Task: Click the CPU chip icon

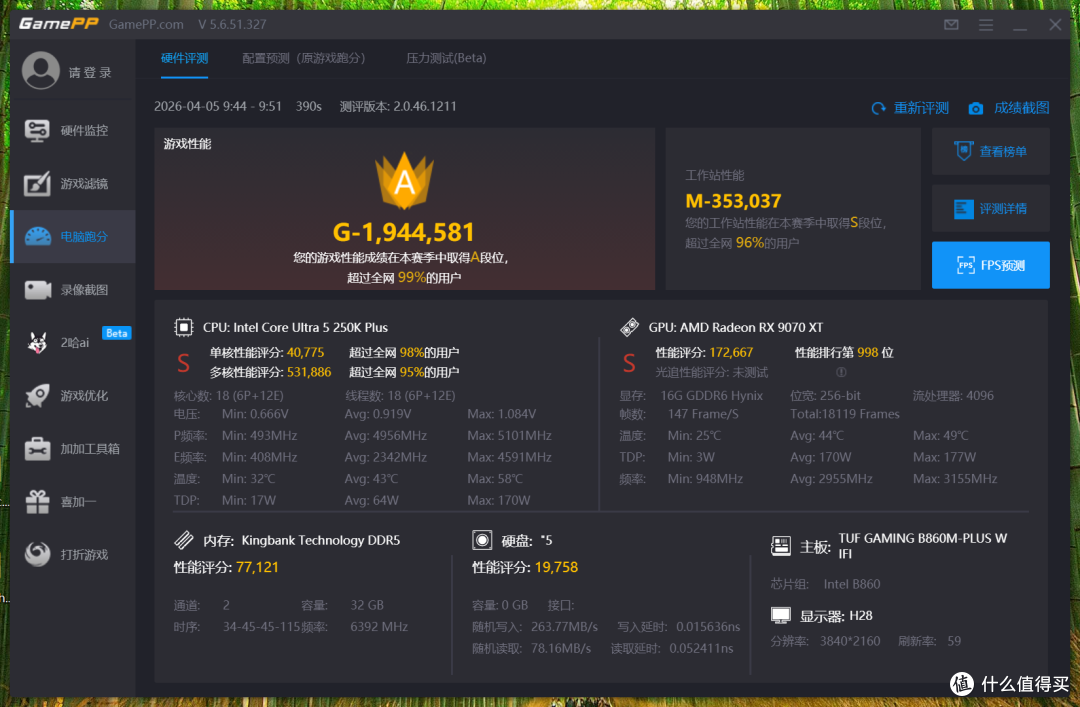Action: tap(184, 327)
